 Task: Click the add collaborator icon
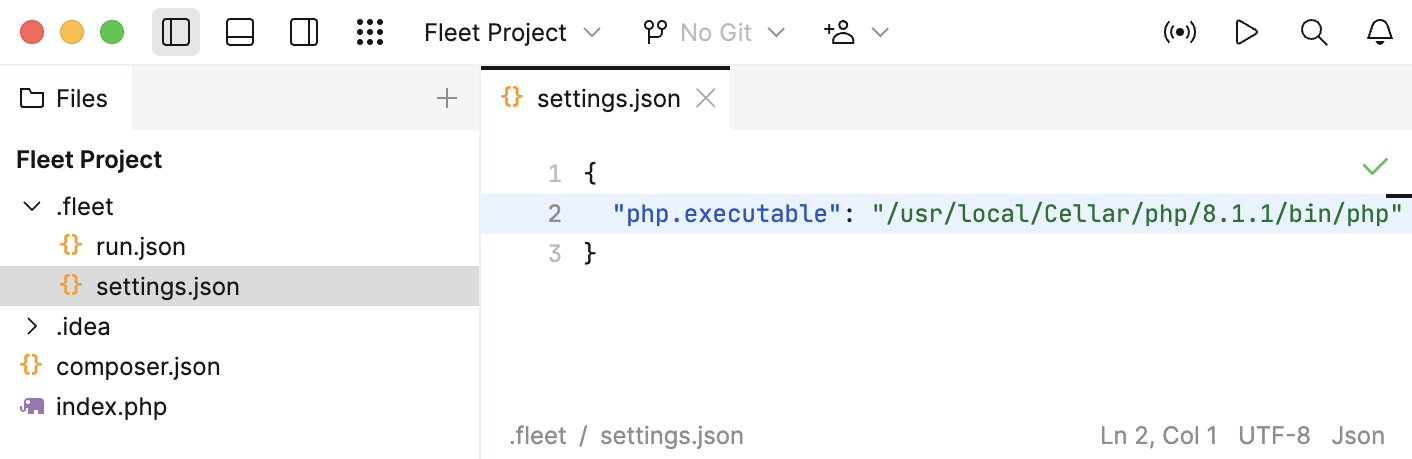click(x=840, y=33)
